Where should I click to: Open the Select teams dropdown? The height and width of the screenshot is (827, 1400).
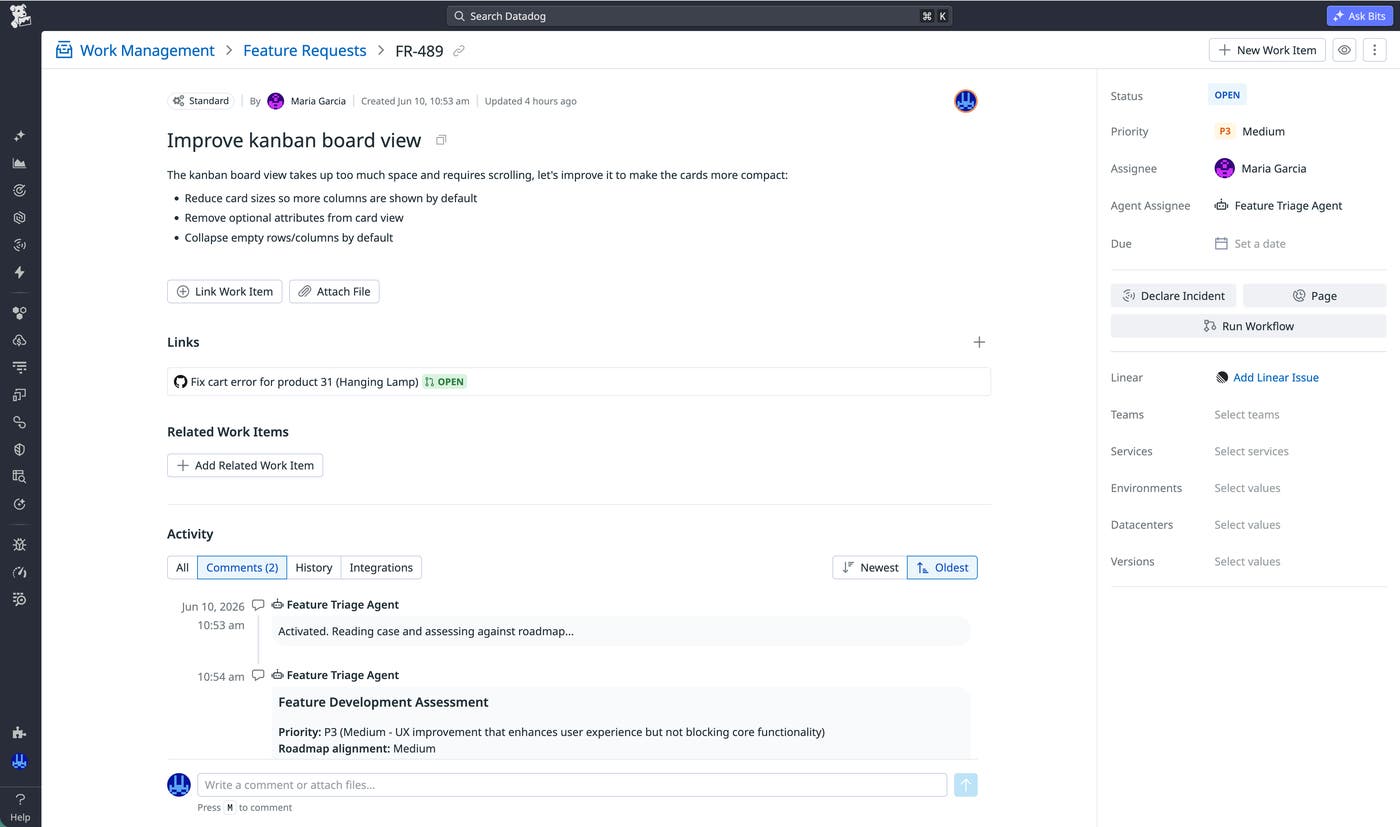pyautogui.click(x=1247, y=414)
